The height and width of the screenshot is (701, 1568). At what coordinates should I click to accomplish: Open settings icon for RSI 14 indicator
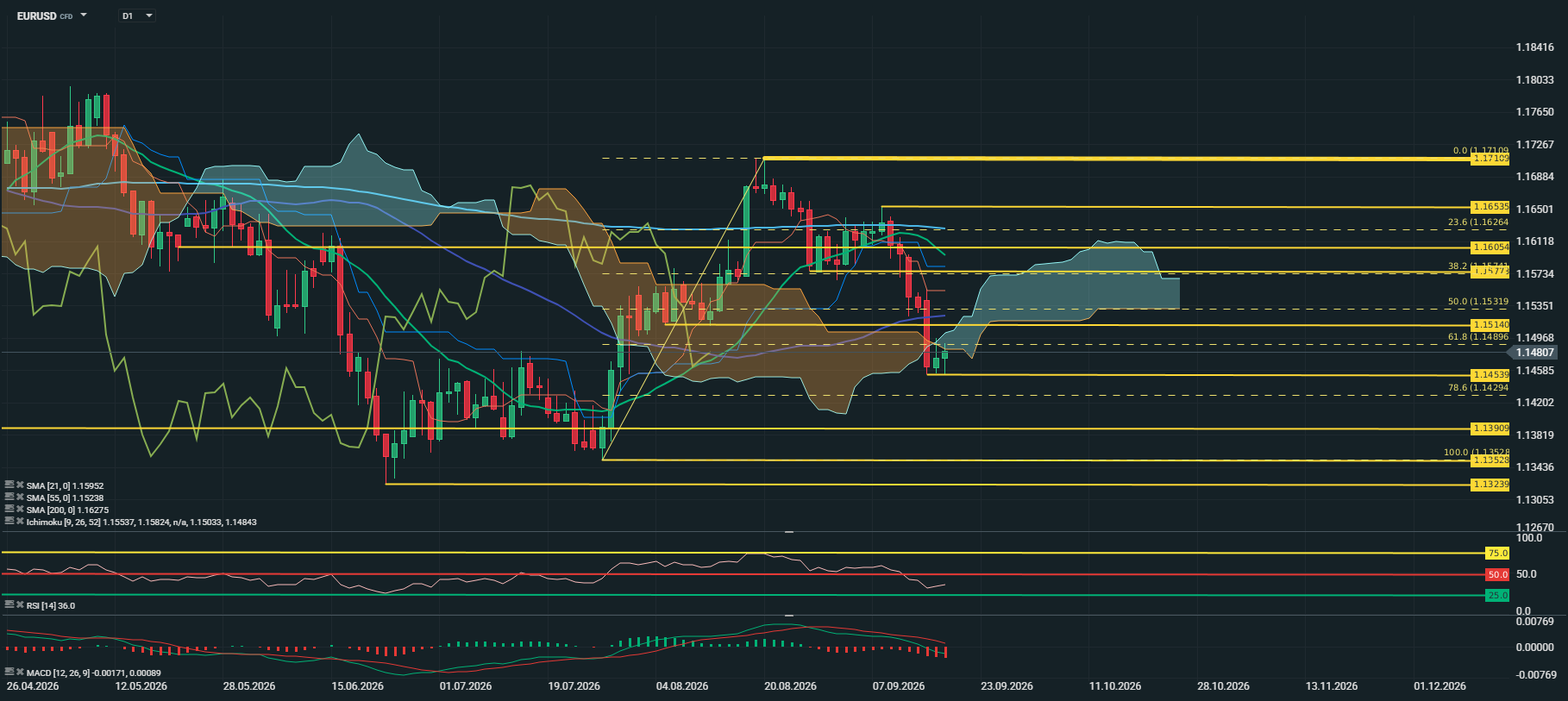click(9, 605)
